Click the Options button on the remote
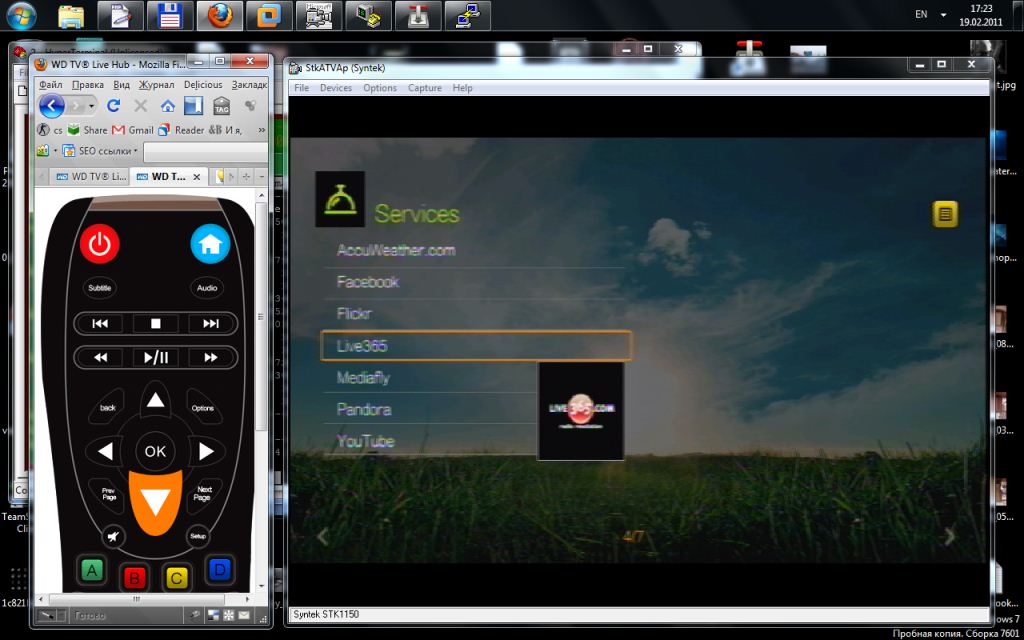1024x640 pixels. [203, 408]
